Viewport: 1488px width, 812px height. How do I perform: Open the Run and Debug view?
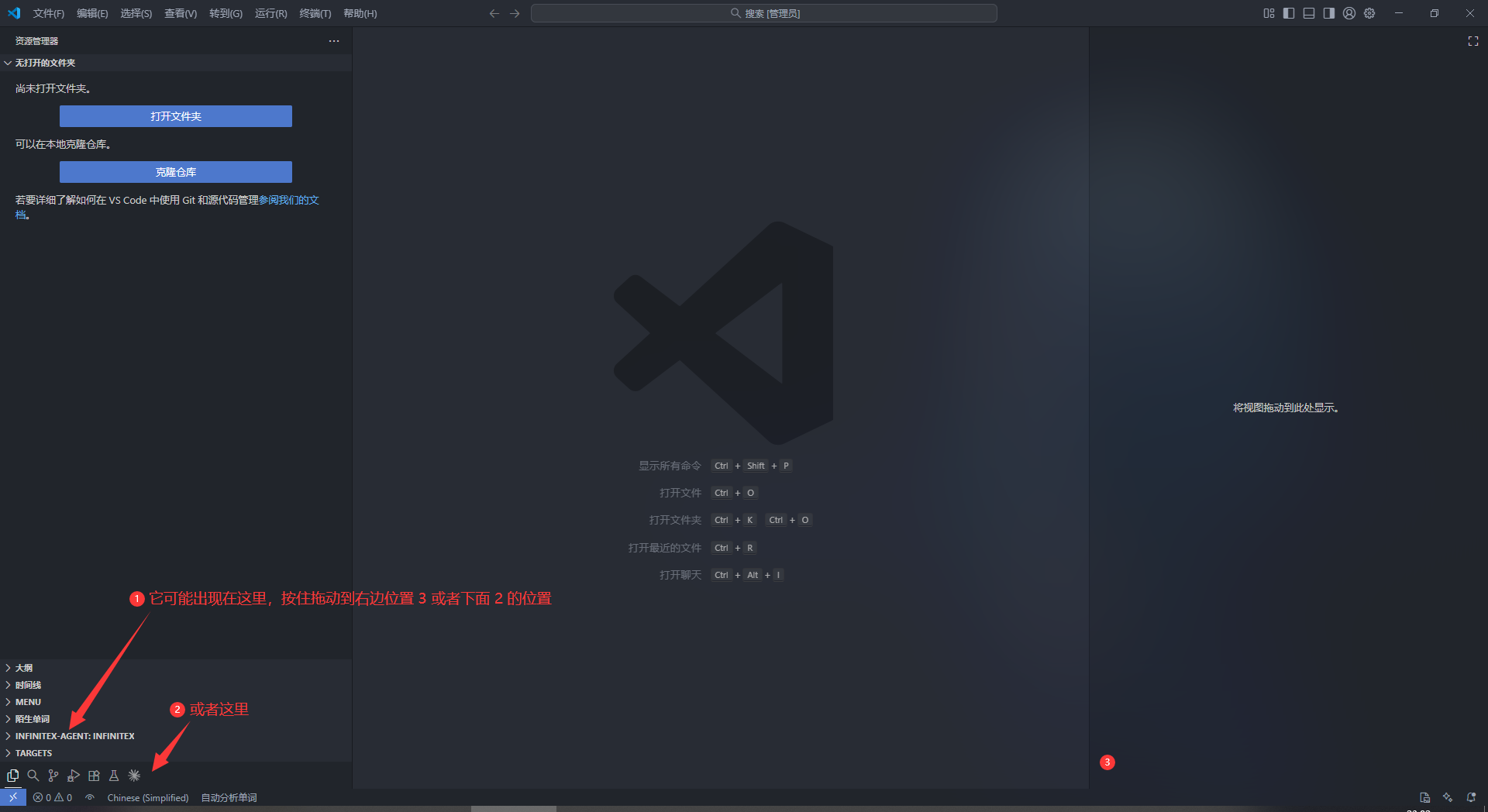74,776
